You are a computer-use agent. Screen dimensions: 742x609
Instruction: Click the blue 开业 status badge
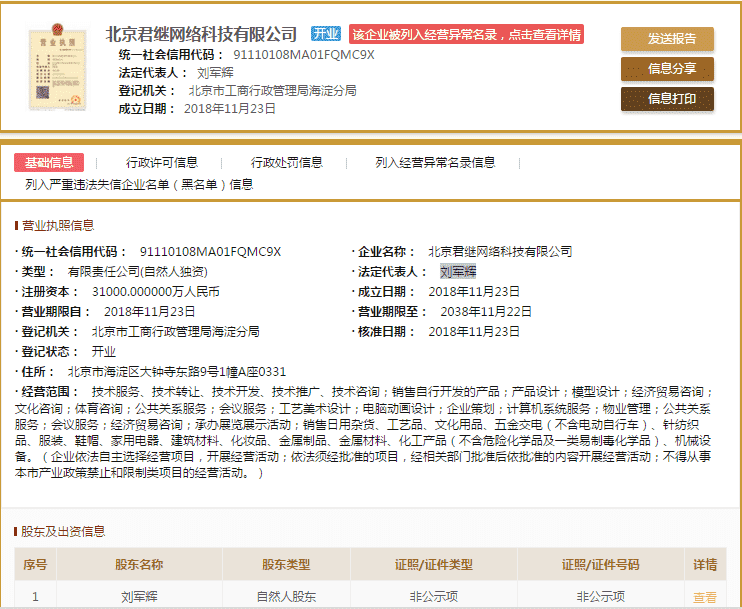pos(326,34)
